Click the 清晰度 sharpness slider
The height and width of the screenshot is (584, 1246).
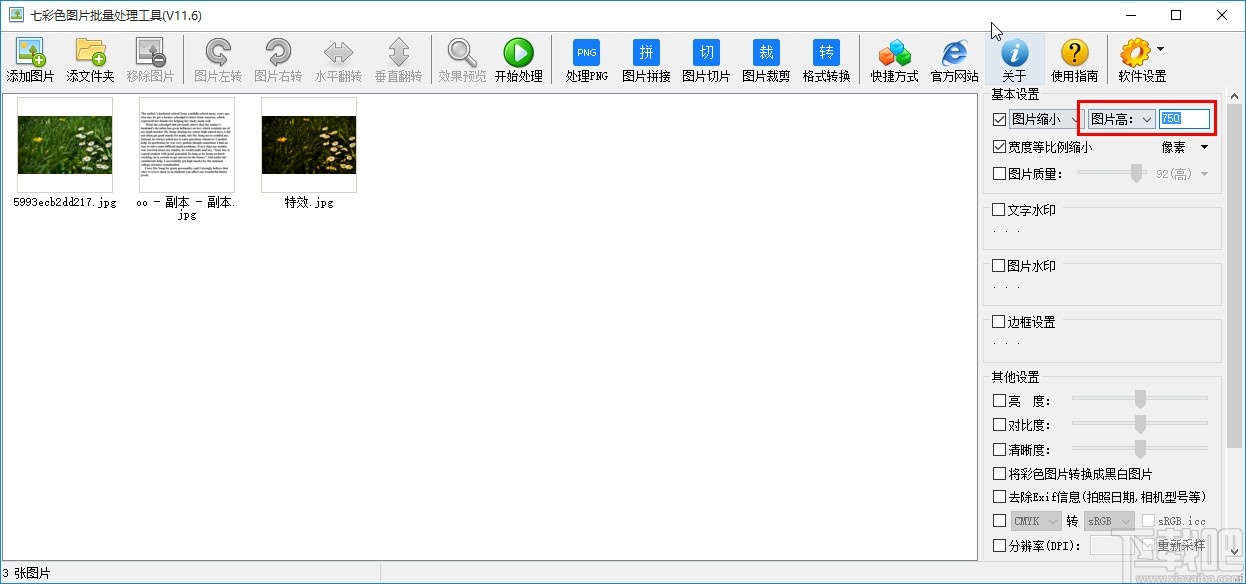(1140, 449)
